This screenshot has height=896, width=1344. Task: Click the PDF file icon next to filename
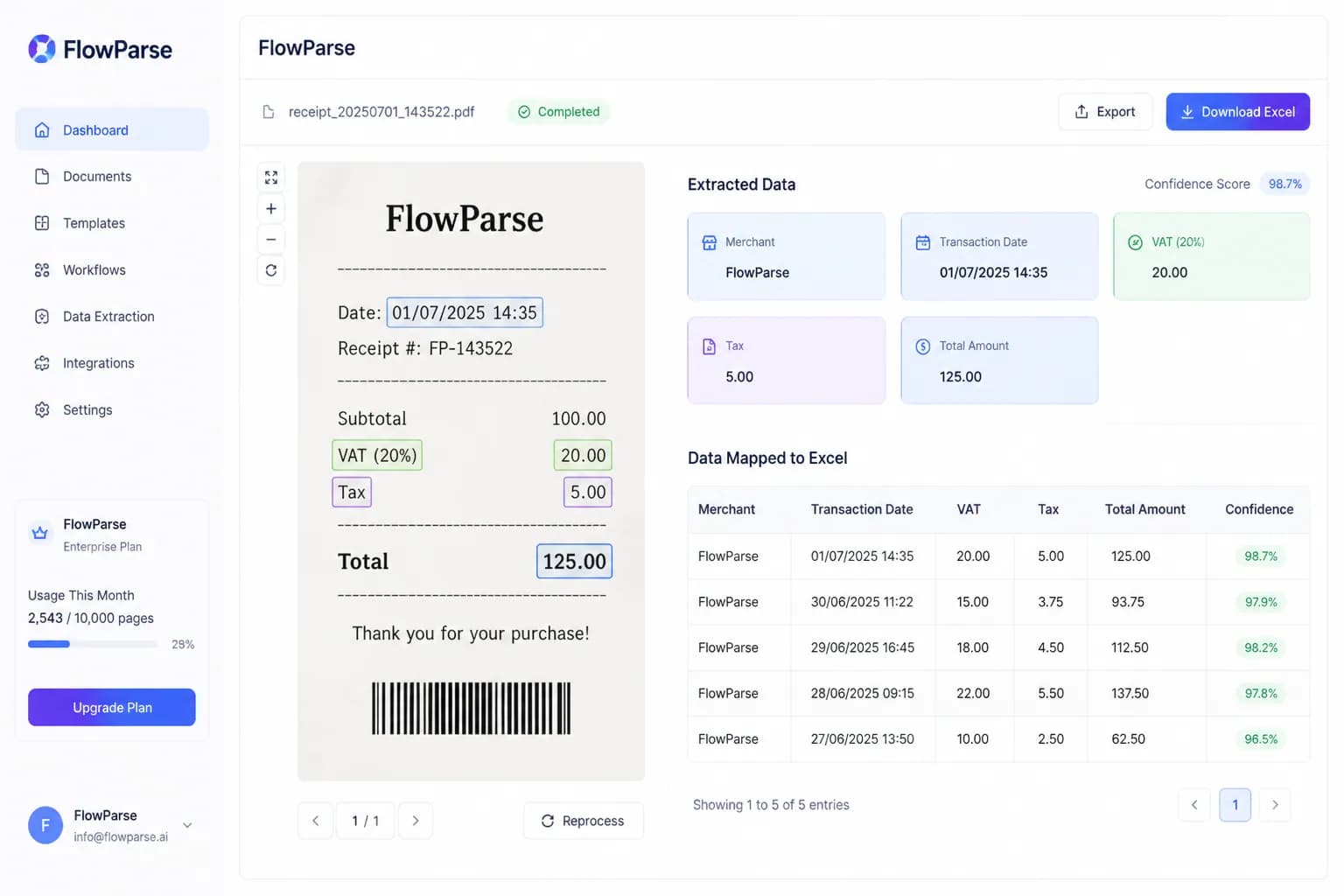269,112
